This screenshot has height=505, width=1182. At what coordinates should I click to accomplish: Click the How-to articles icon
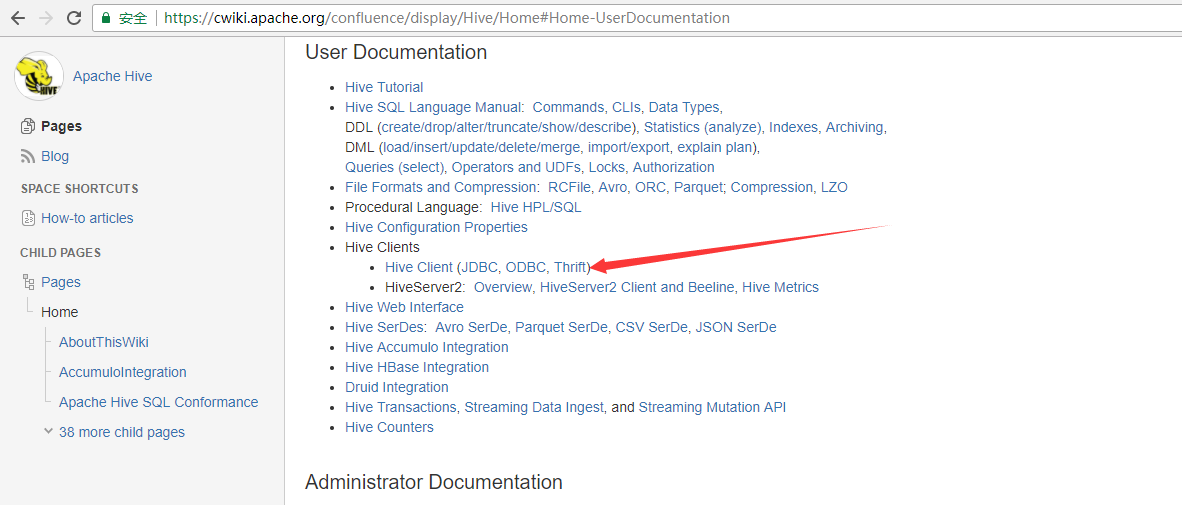(28, 219)
